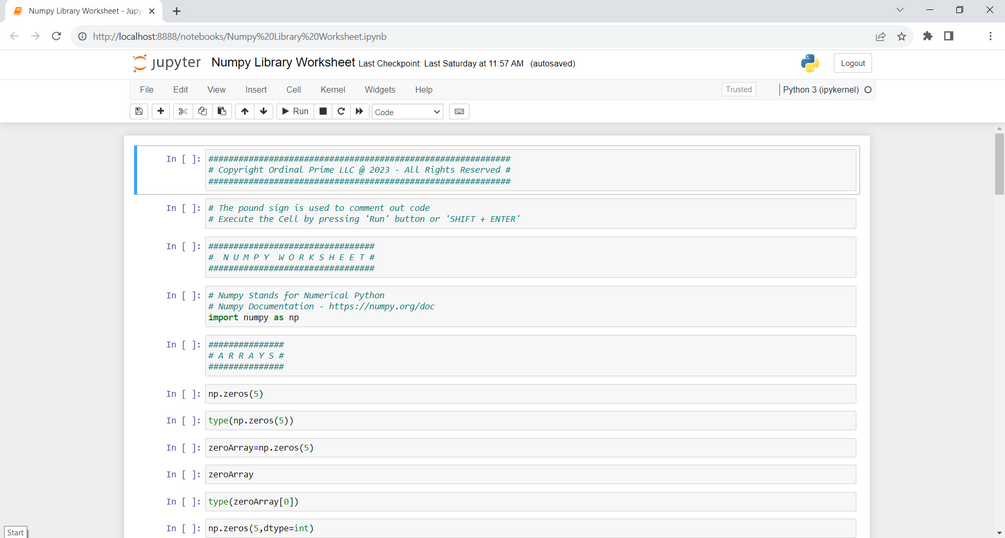Cut selected cells with scissors icon
This screenshot has width=1005, height=538.
point(183,112)
